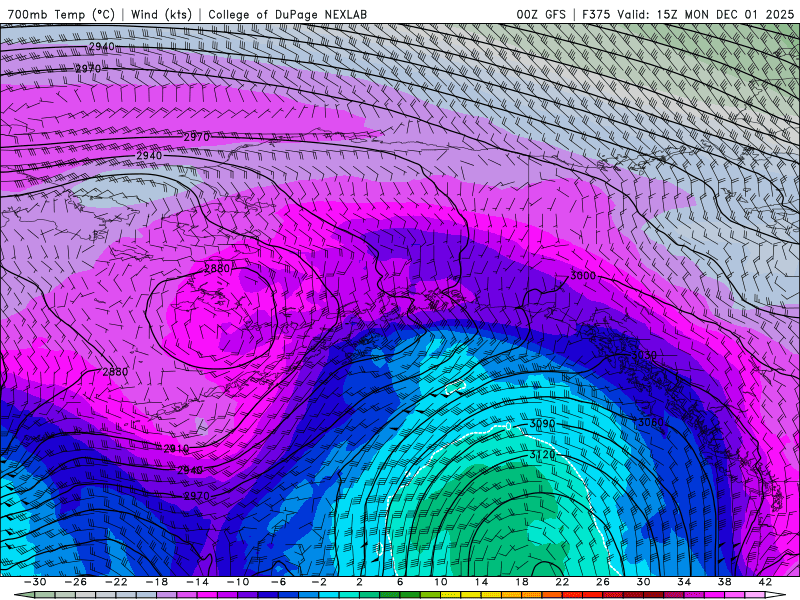
Task: Click the 3000 height contour label
Action: [x=583, y=276]
